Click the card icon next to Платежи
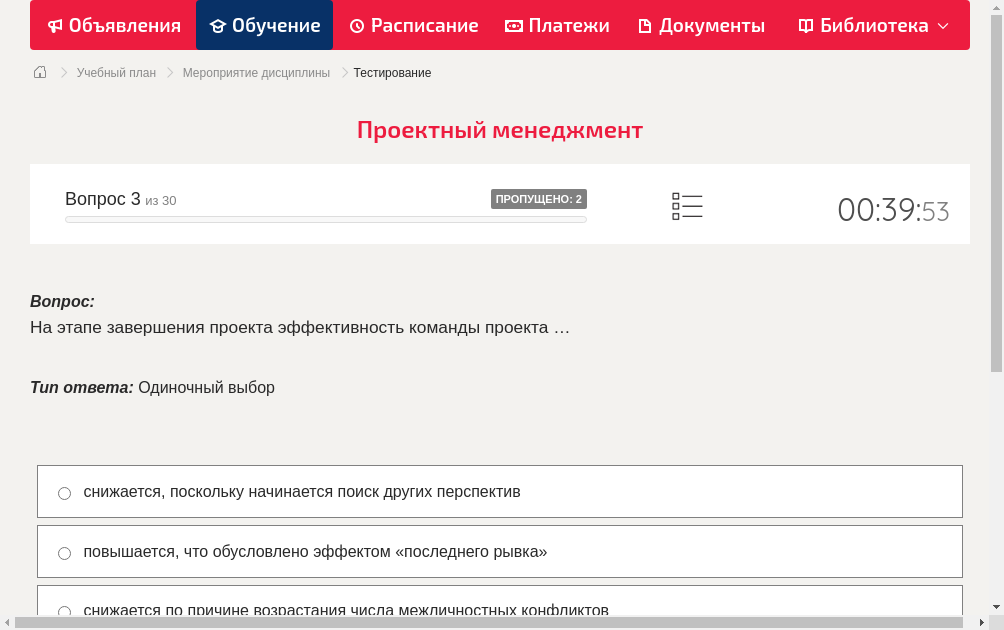 (x=513, y=25)
